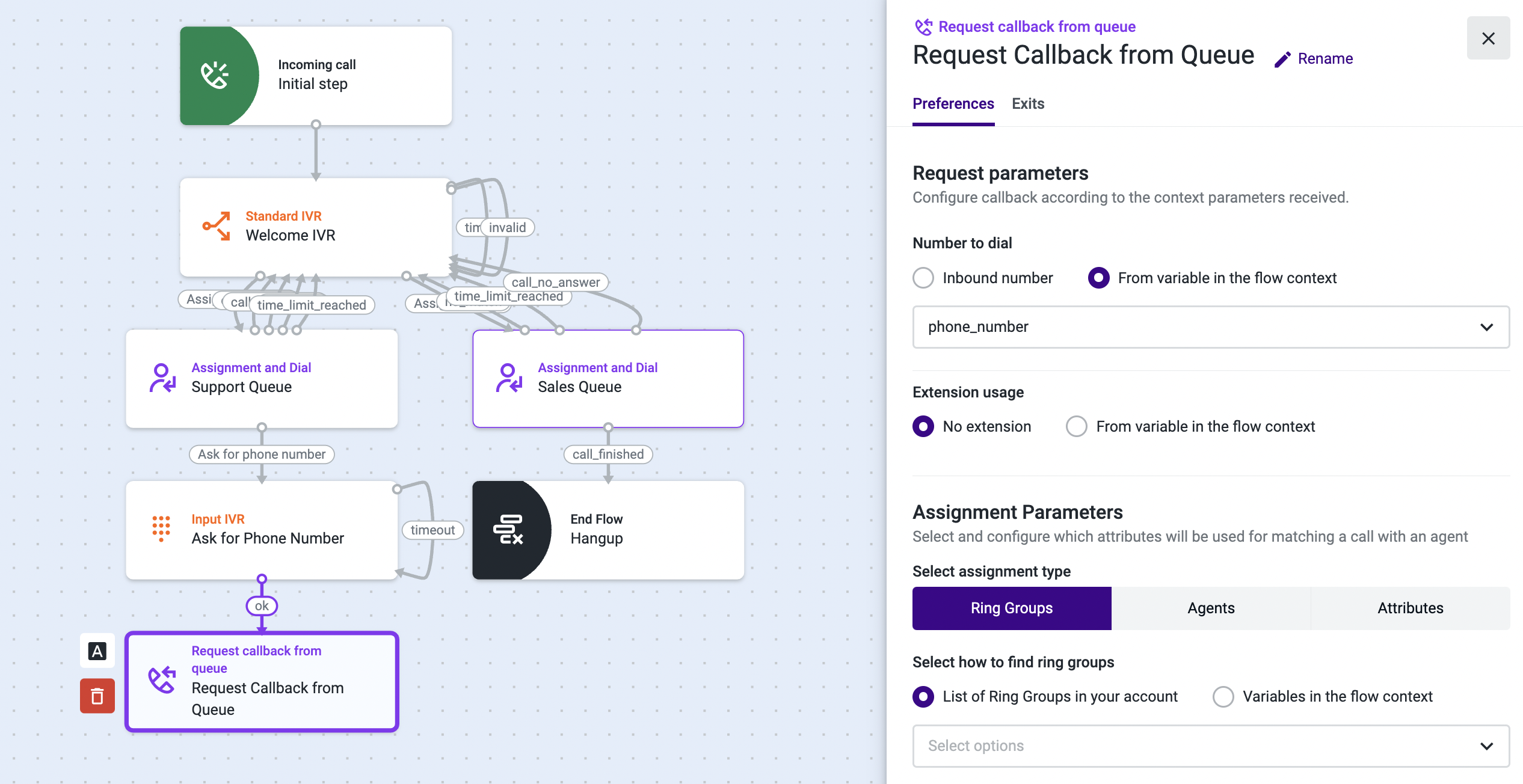Viewport: 1523px width, 784px height.
Task: Choose the Ring Groups assignment type
Action: coord(1012,608)
